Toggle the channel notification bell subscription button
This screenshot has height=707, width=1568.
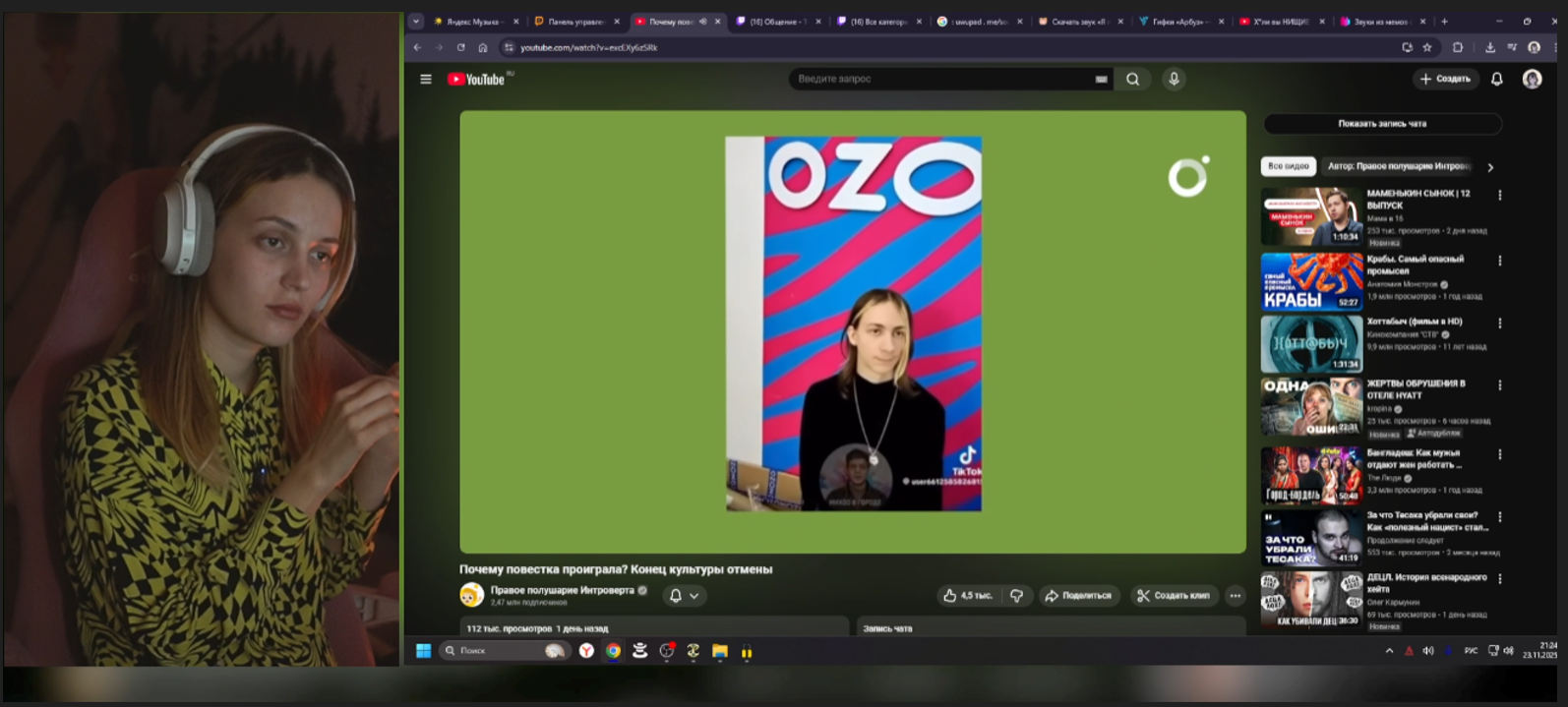[x=684, y=596]
